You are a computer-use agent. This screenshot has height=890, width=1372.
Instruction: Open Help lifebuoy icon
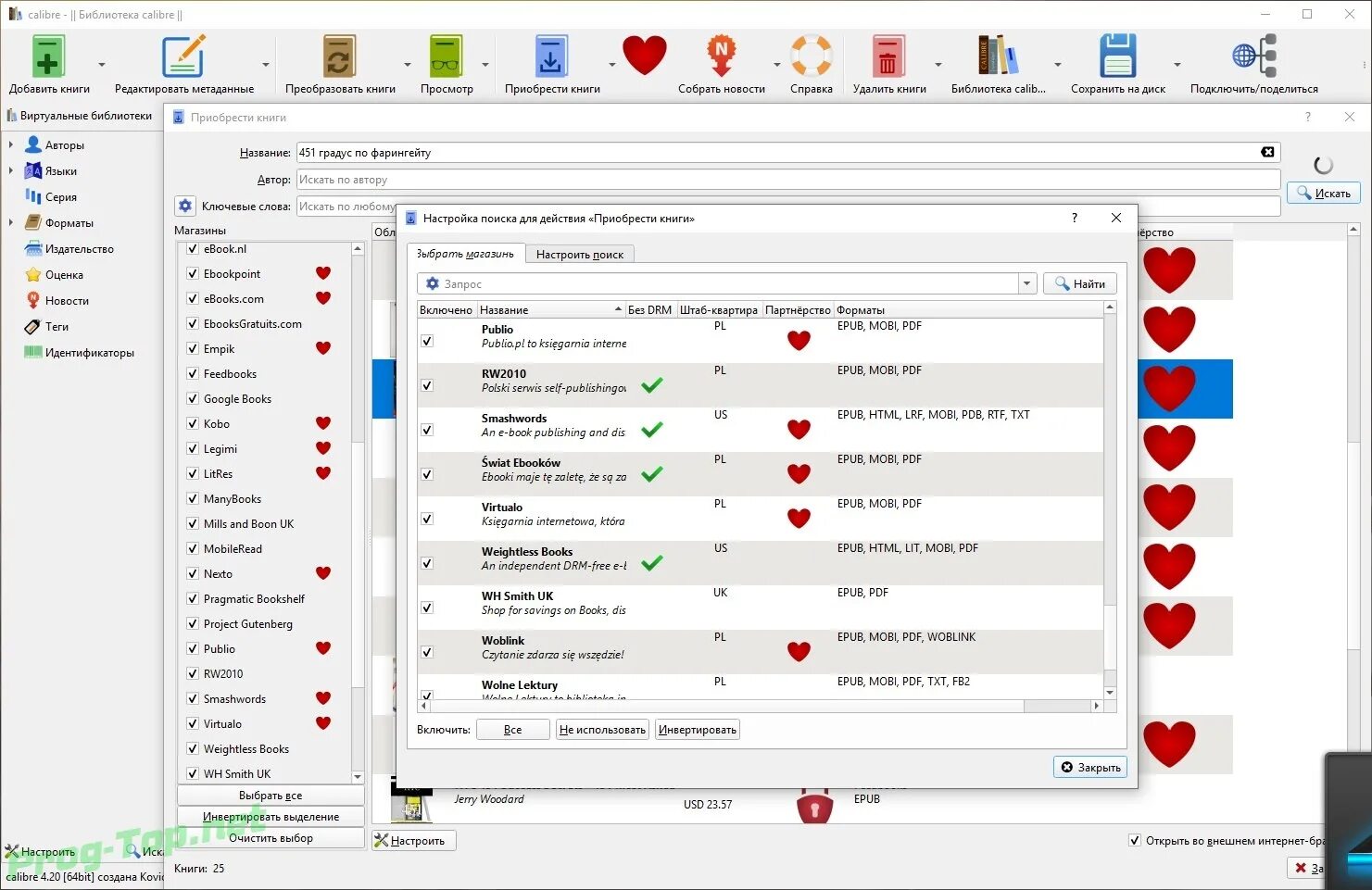click(x=812, y=56)
